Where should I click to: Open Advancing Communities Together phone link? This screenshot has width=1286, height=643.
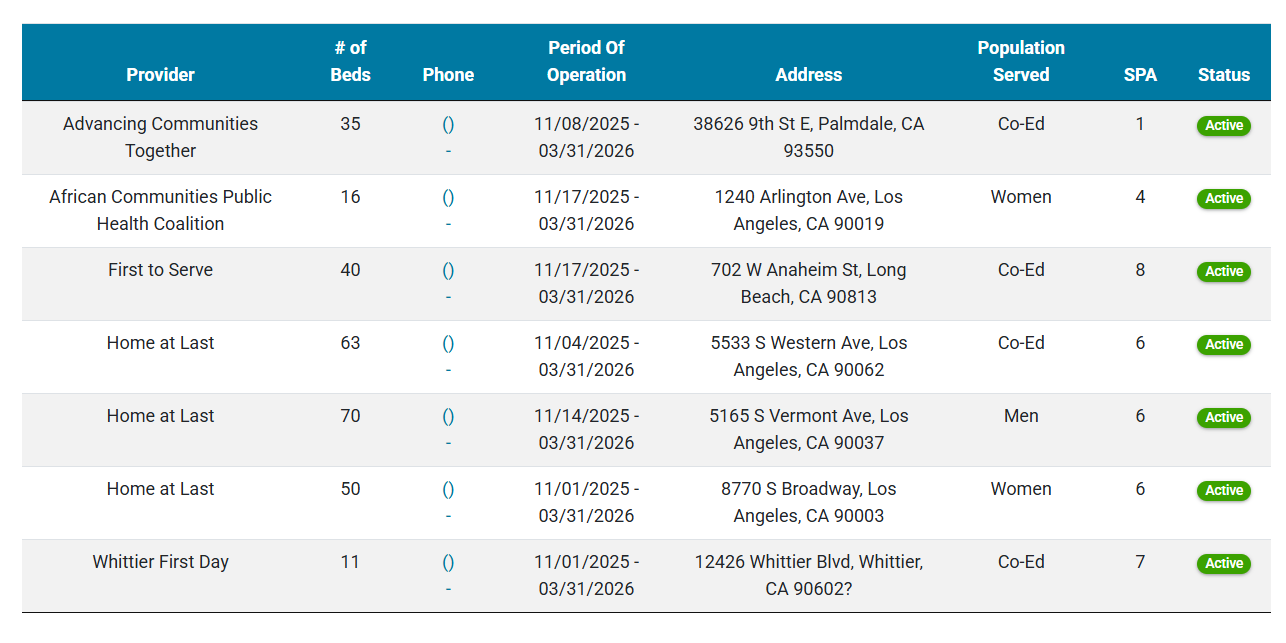point(448,125)
